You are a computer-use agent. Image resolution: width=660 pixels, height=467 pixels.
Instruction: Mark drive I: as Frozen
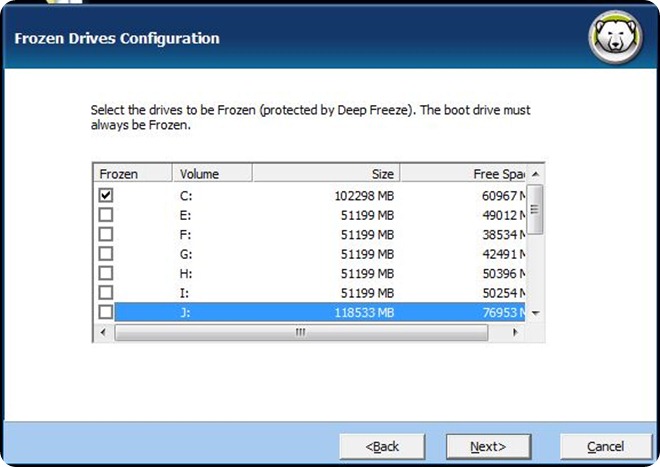(x=106, y=292)
